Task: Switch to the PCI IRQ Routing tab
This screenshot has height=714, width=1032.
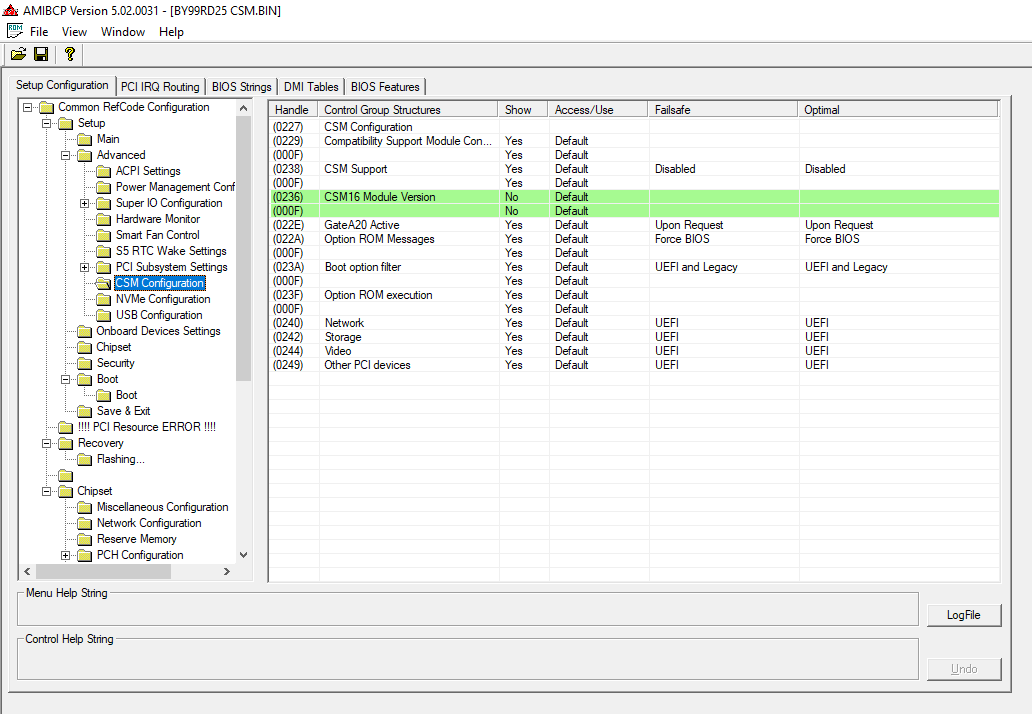Action: [160, 87]
